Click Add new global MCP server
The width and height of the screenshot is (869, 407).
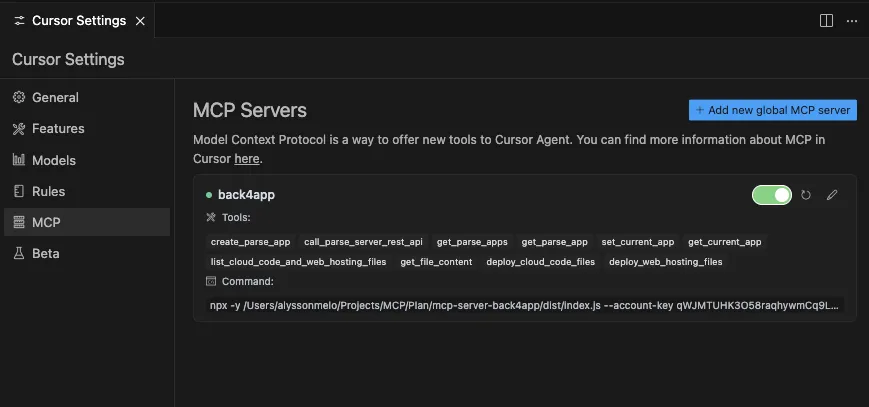click(773, 110)
